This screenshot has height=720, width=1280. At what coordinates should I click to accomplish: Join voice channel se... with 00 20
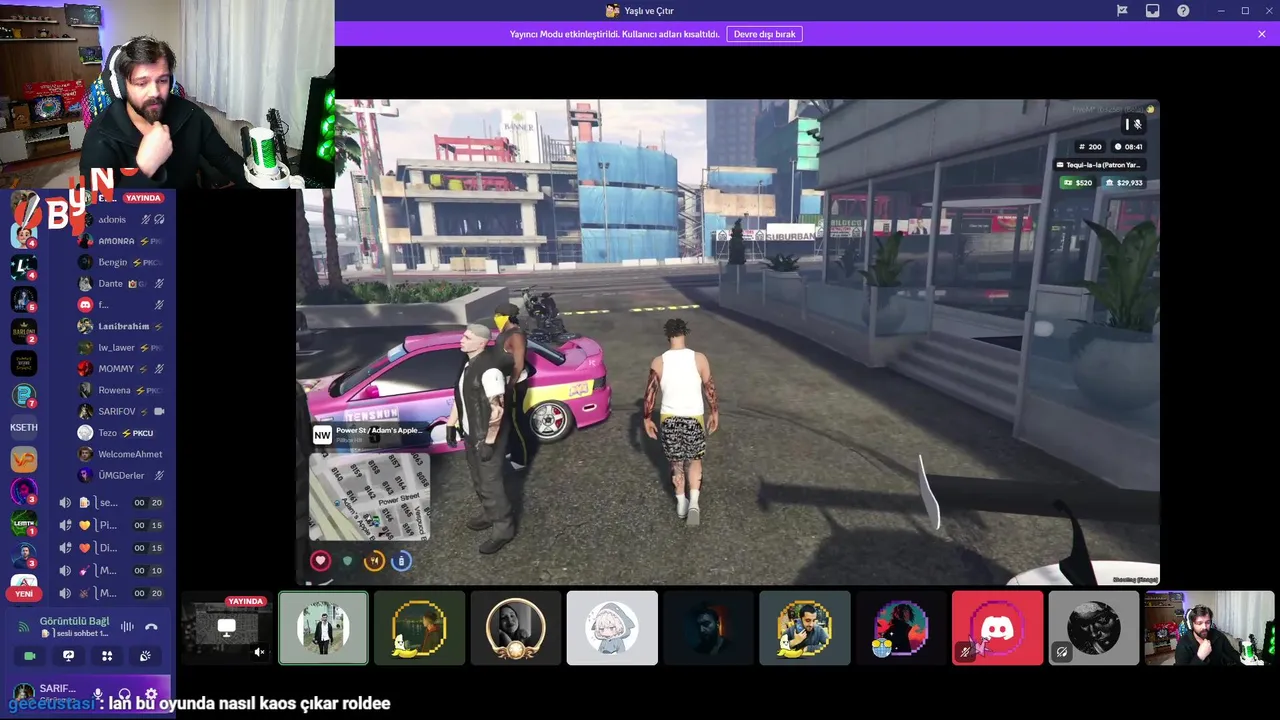(x=111, y=503)
